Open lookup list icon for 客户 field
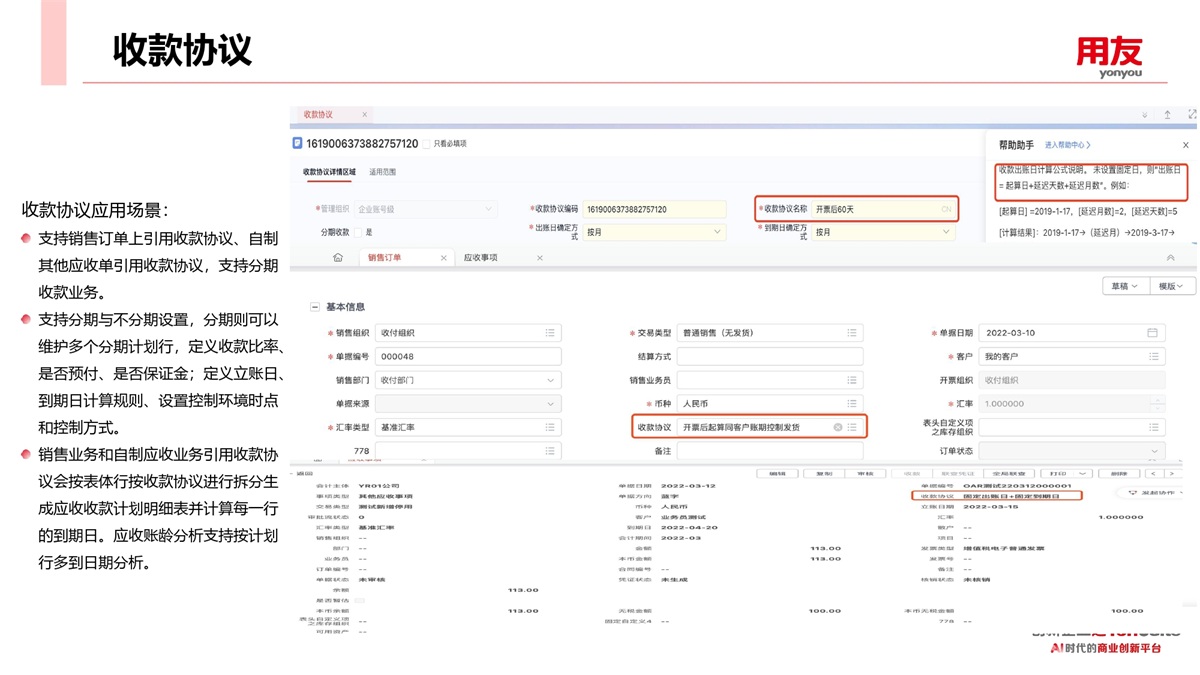This screenshot has width=1200, height=675. [x=1153, y=357]
